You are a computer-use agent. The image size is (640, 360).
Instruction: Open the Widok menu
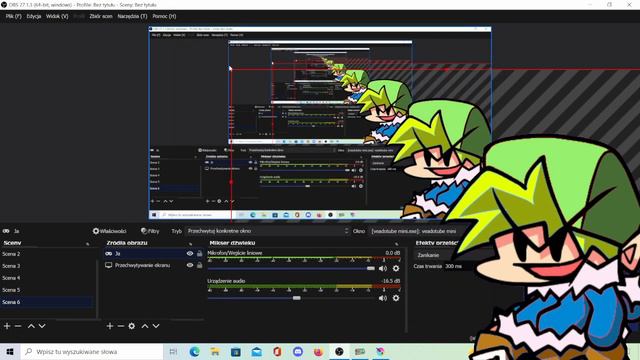point(57,16)
